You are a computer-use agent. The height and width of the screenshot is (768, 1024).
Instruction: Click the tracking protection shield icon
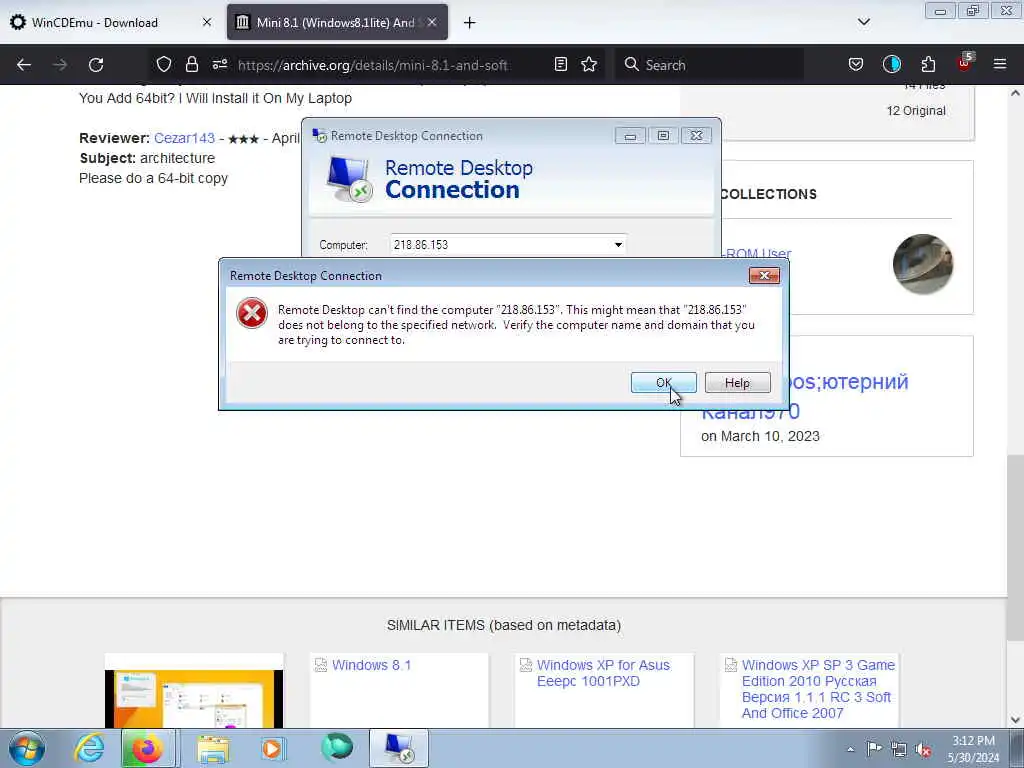point(163,64)
